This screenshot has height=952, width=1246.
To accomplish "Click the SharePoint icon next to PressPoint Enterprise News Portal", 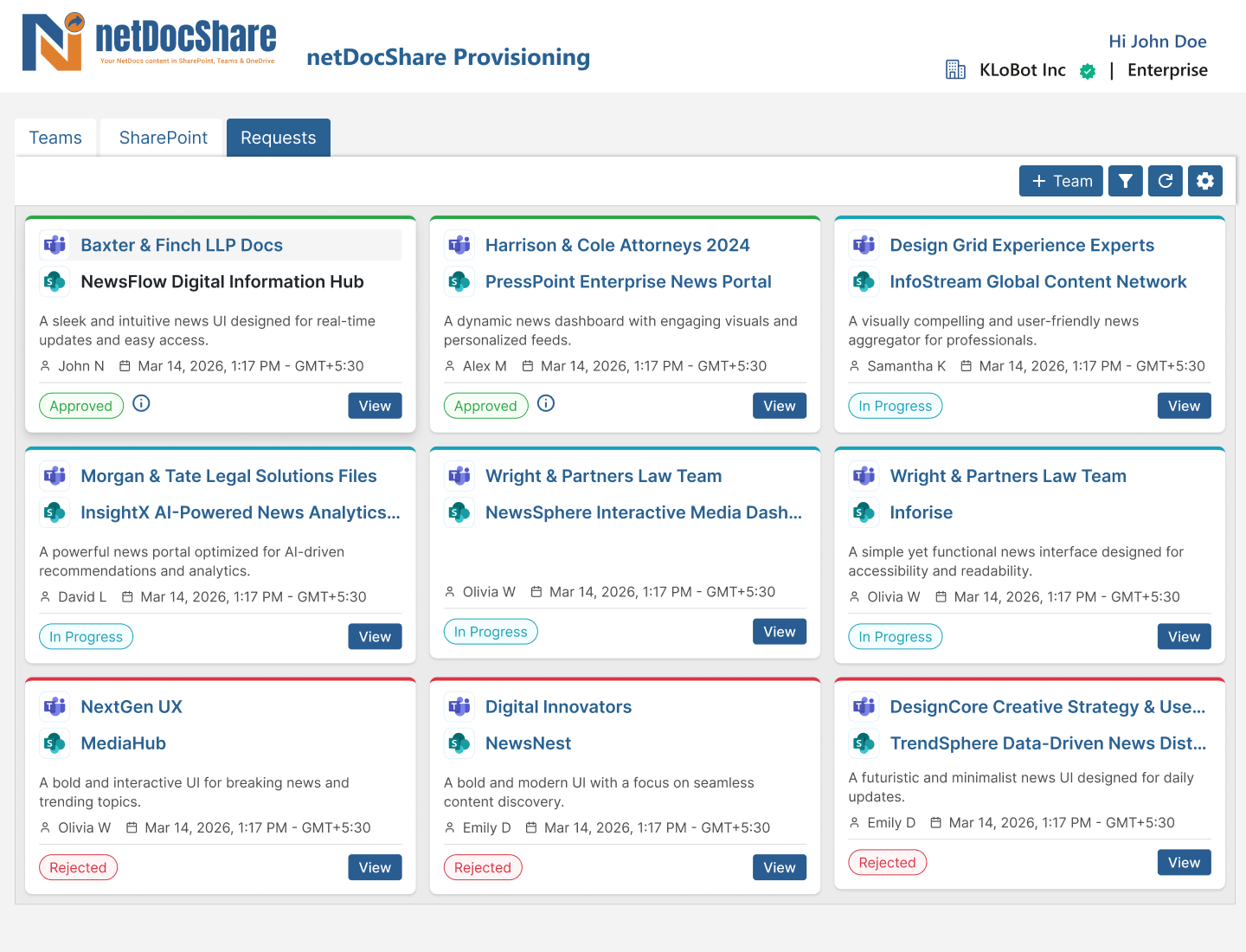I will [459, 281].
